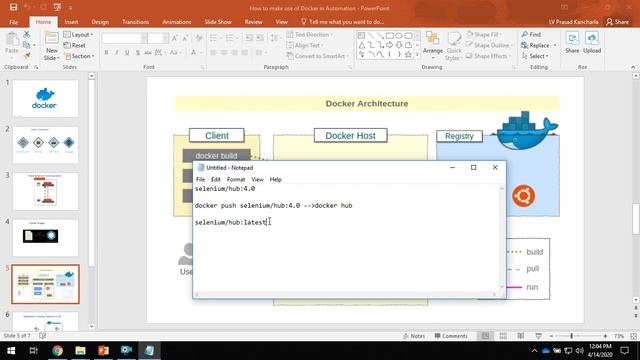Open Chrome from the taskbar
The width and height of the screenshot is (640, 360).
tap(58, 351)
